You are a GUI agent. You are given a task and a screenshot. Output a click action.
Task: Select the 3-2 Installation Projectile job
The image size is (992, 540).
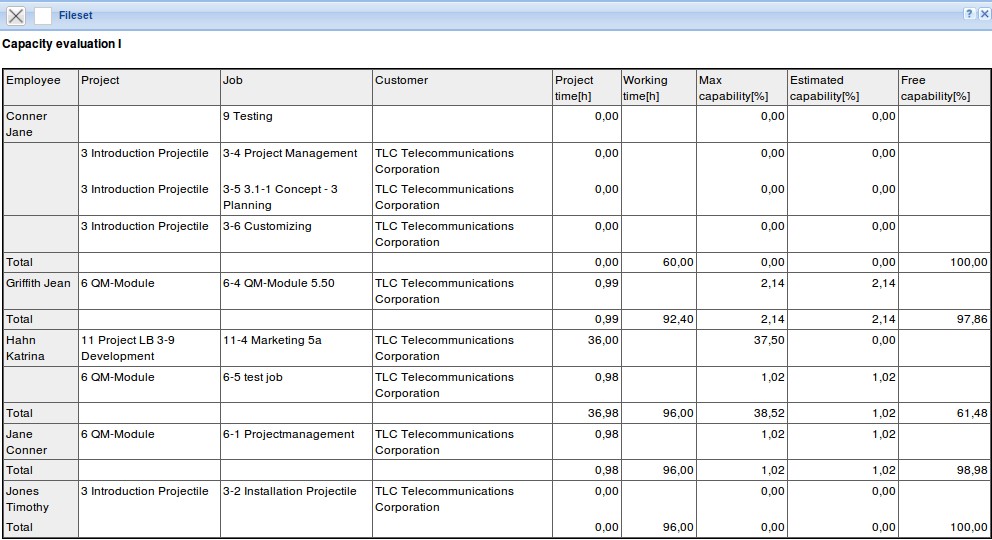(x=289, y=491)
